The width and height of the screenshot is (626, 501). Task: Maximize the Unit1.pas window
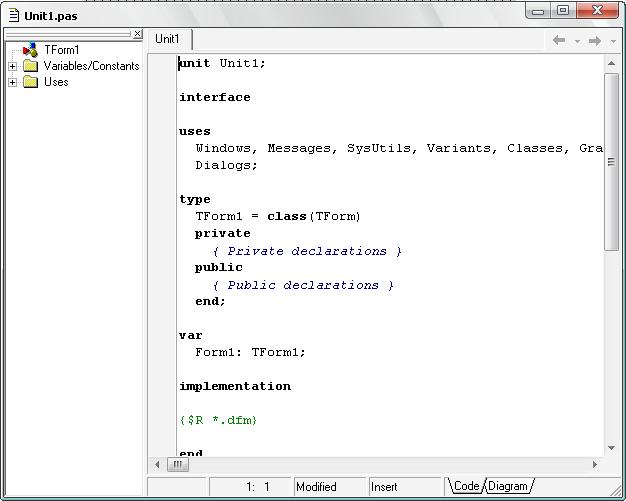point(563,10)
